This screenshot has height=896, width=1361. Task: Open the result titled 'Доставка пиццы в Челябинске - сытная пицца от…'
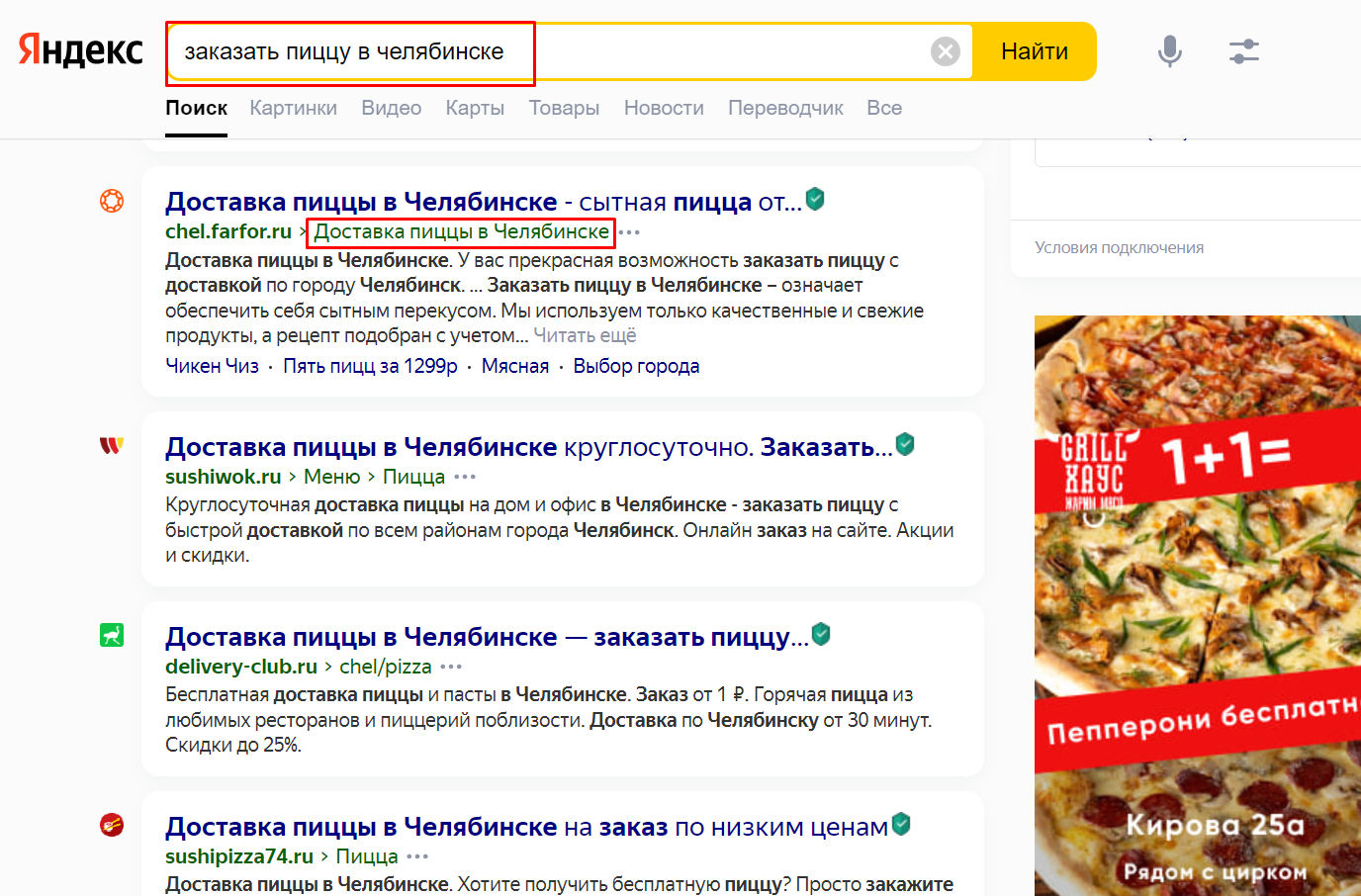(484, 202)
